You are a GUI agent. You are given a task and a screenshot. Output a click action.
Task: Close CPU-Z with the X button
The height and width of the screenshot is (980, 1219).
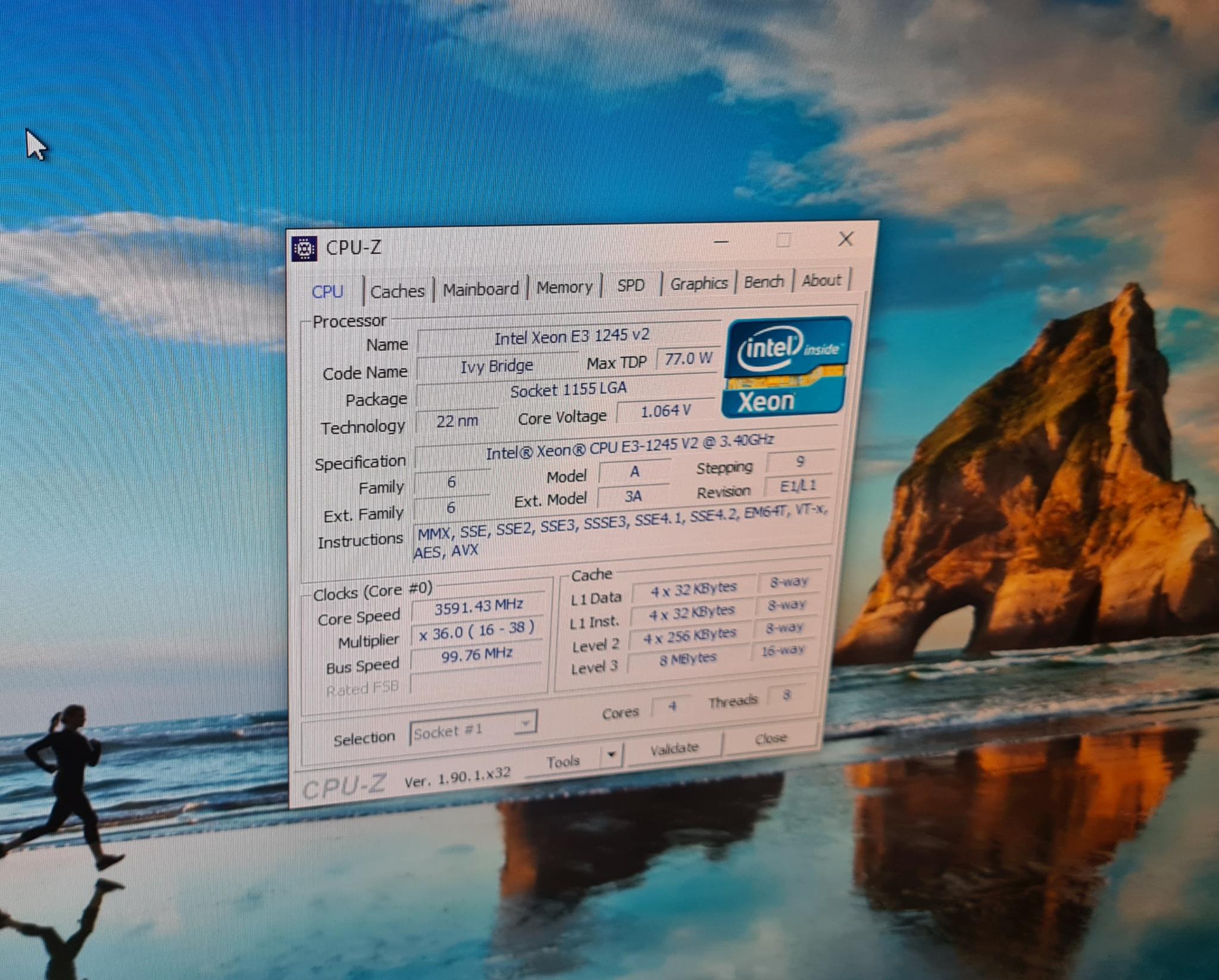tap(846, 239)
